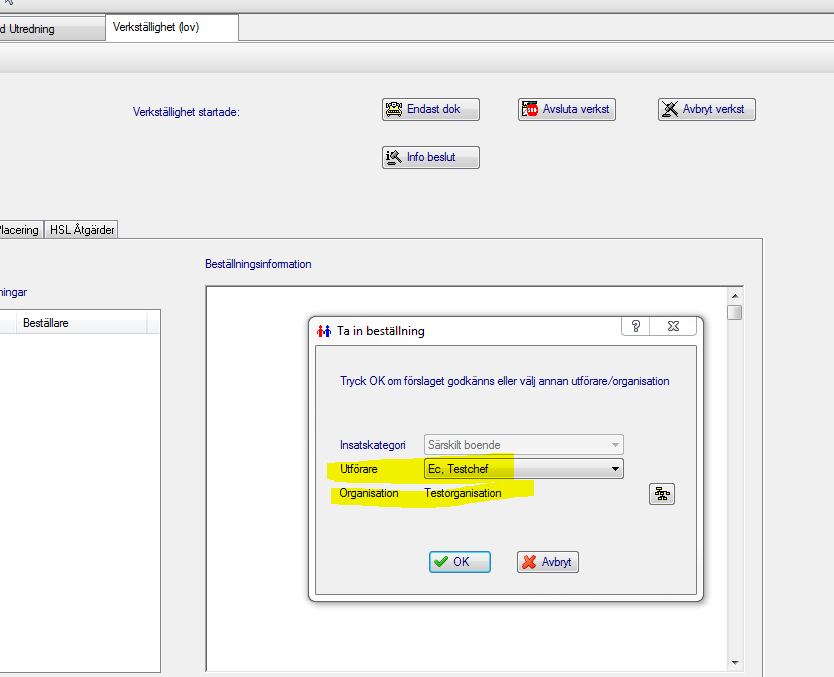Click the Tryck OK om förslaget instruction text
The image size is (834, 677).
click(505, 381)
